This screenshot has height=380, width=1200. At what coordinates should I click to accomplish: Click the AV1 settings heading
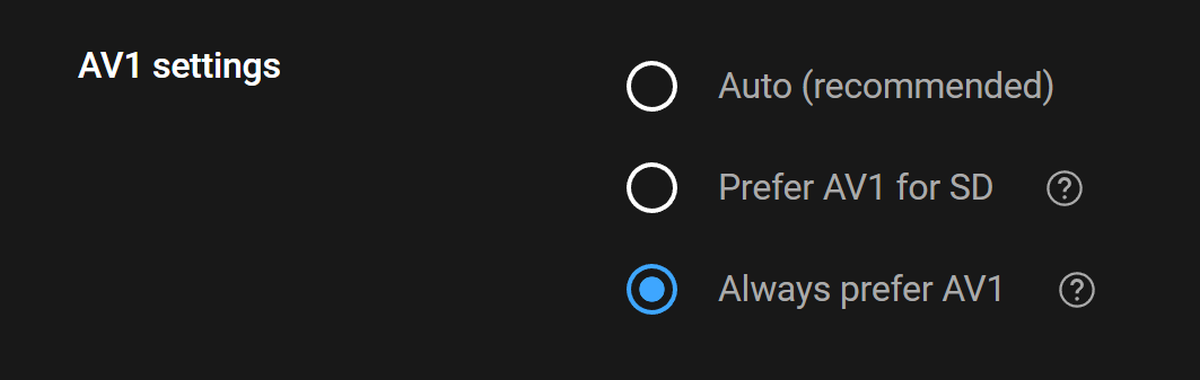179,67
